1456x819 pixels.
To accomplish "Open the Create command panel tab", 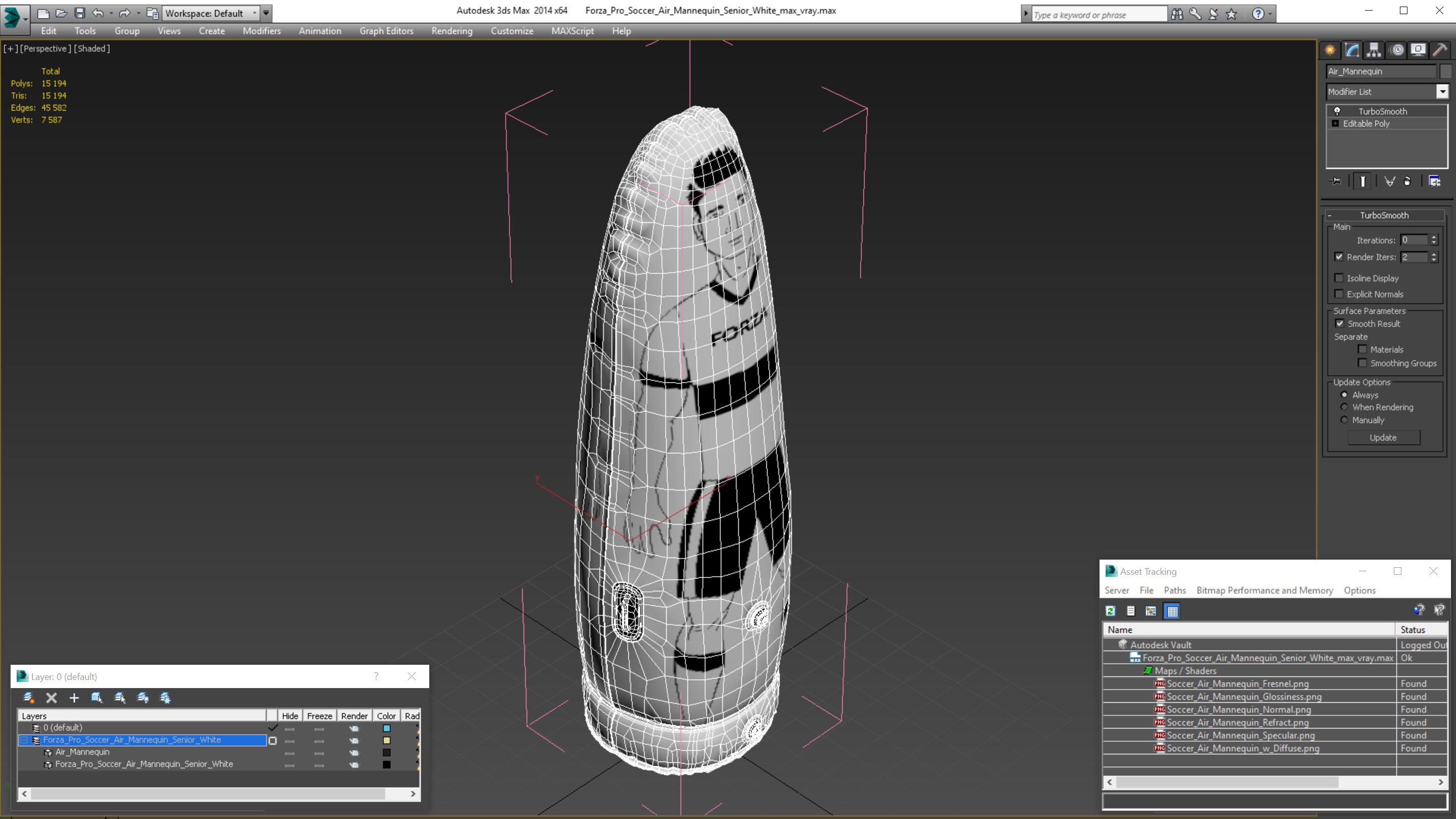I will tap(1330, 51).
